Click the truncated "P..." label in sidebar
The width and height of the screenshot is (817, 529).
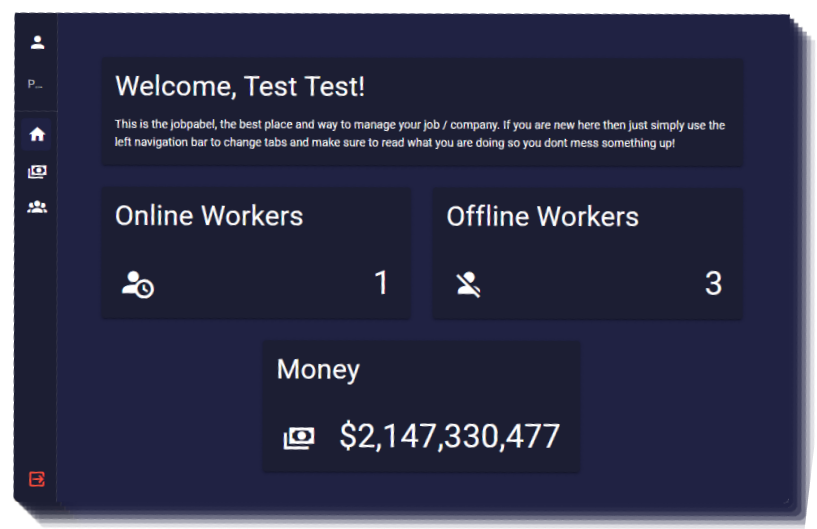35,84
